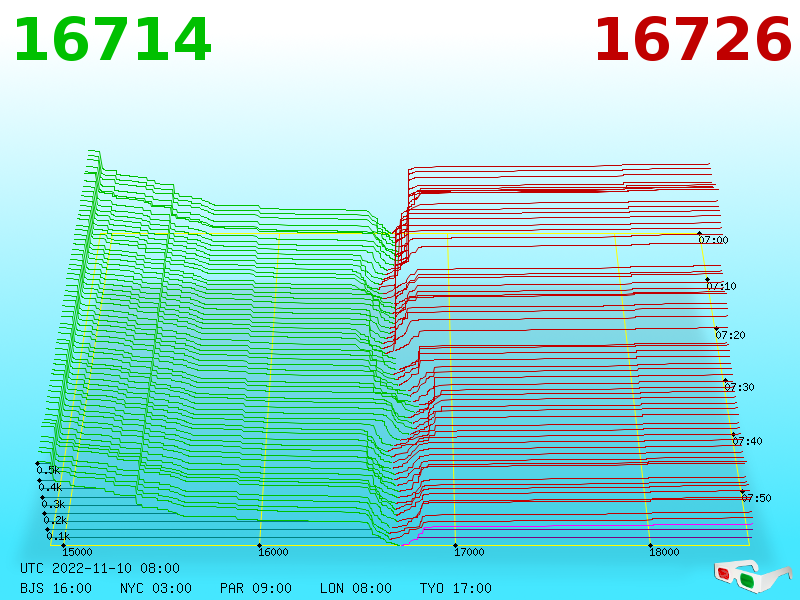
Task: Click the 07:30 time axis marker
Action: [x=739, y=387]
